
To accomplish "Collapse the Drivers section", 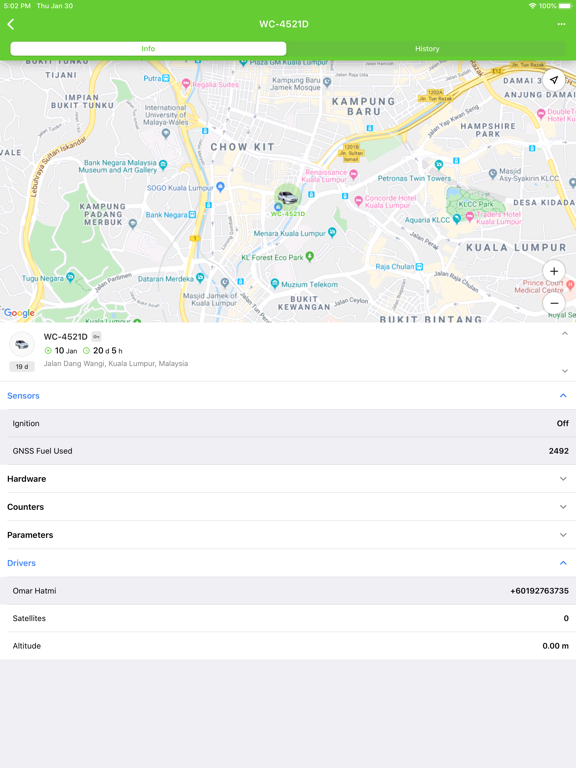I will [563, 563].
